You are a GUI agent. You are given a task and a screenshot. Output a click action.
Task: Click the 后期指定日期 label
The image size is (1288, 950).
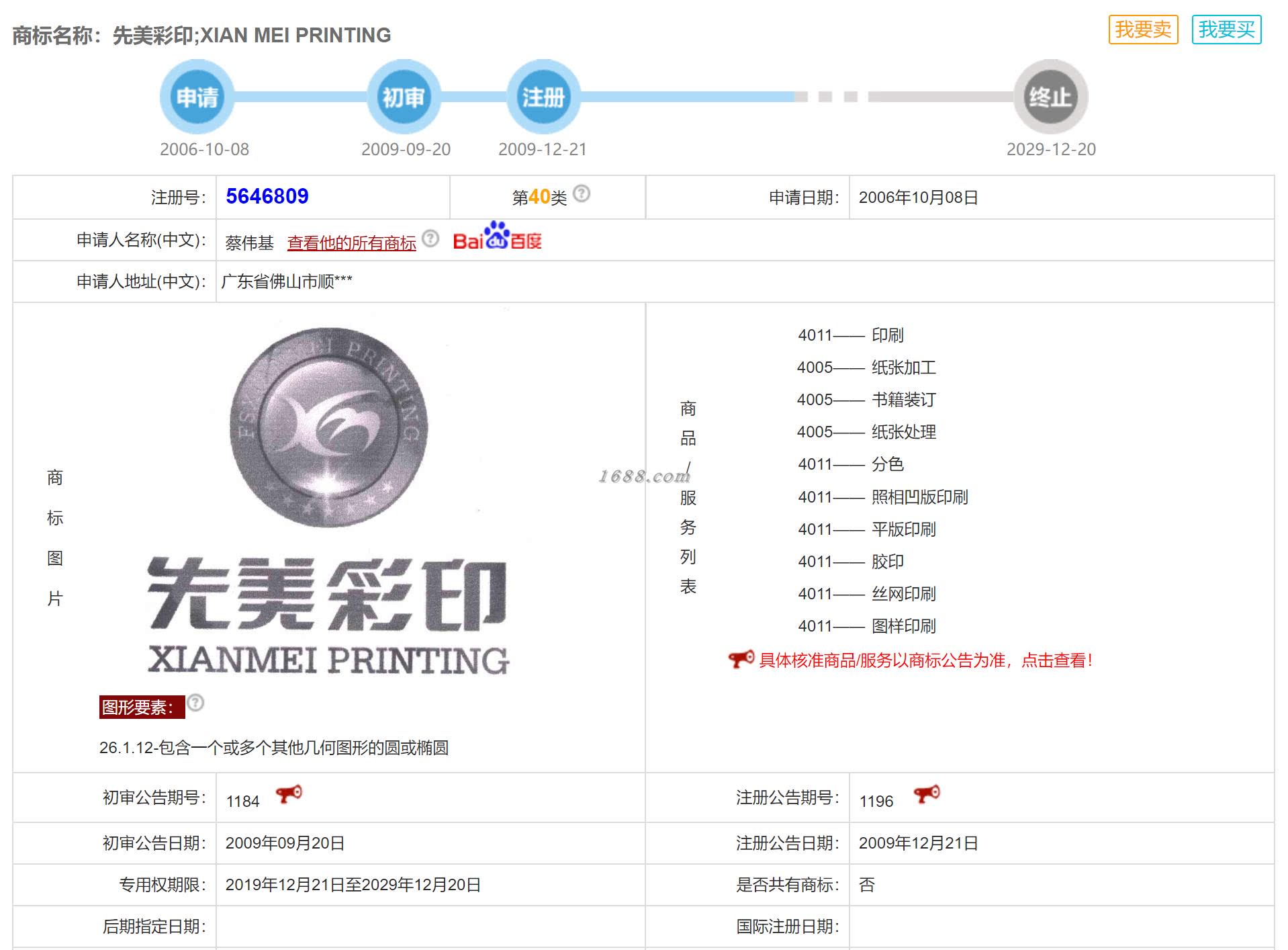coord(154,926)
